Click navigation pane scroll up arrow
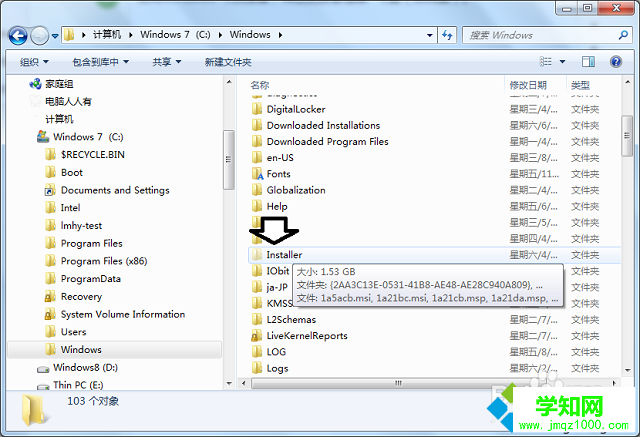Image resolution: width=640 pixels, height=437 pixels. tap(229, 82)
